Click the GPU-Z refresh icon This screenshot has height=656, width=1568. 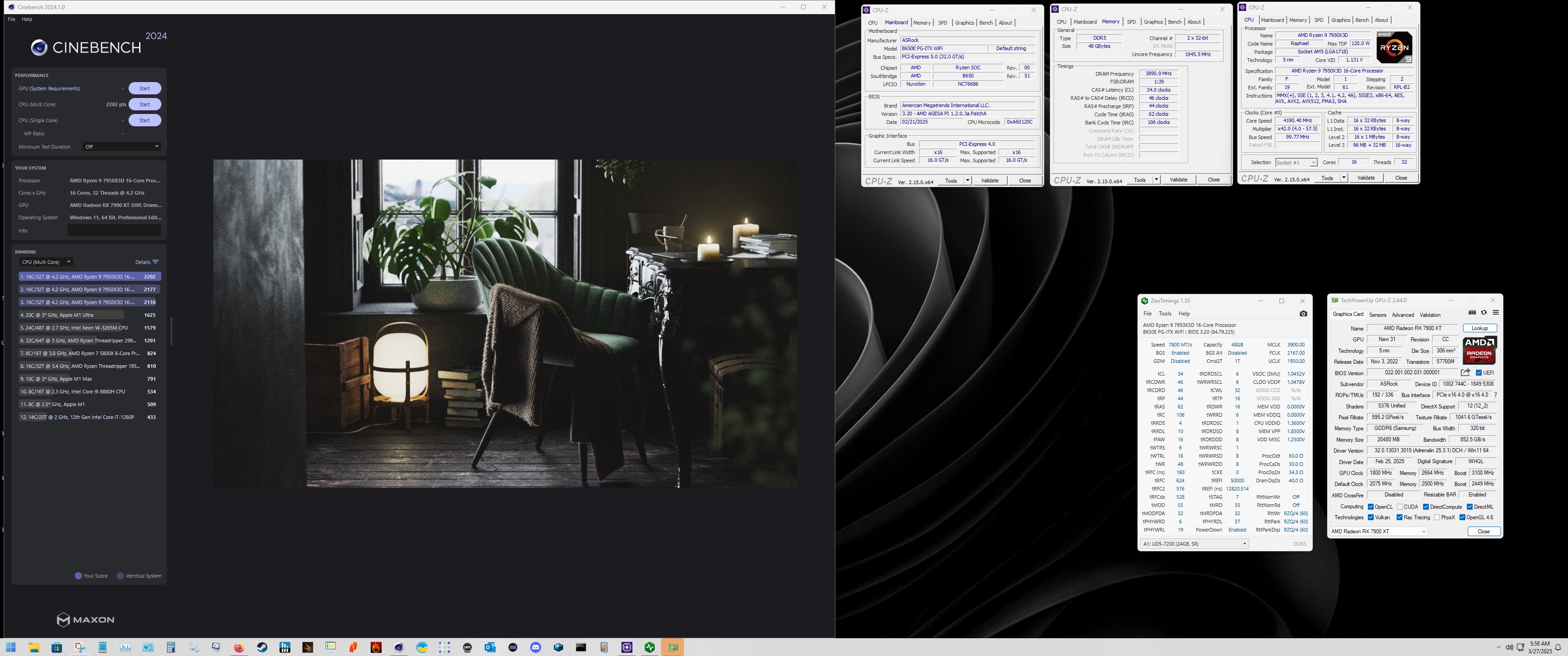1484,313
